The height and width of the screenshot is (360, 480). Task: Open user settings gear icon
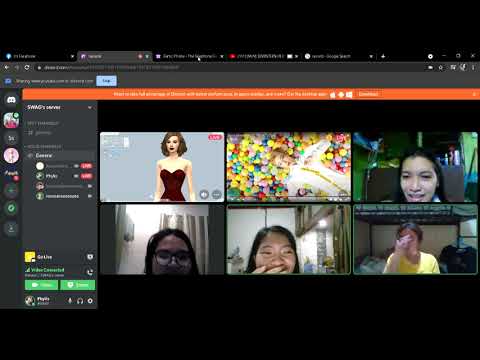point(90,301)
